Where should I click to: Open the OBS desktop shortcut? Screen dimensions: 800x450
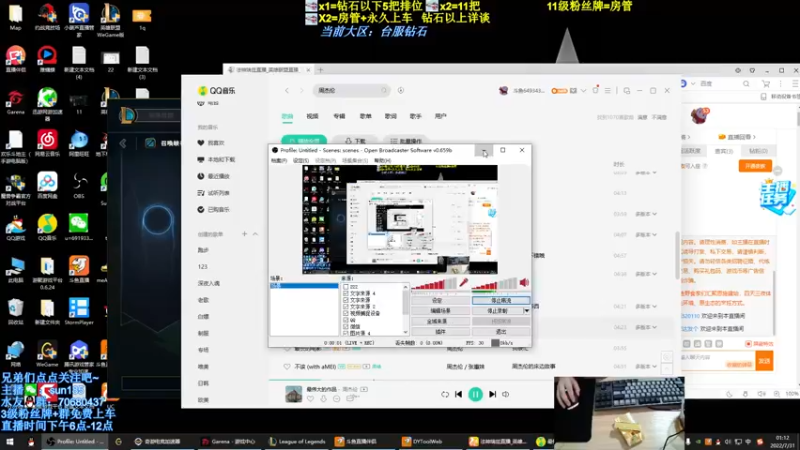pos(79,185)
